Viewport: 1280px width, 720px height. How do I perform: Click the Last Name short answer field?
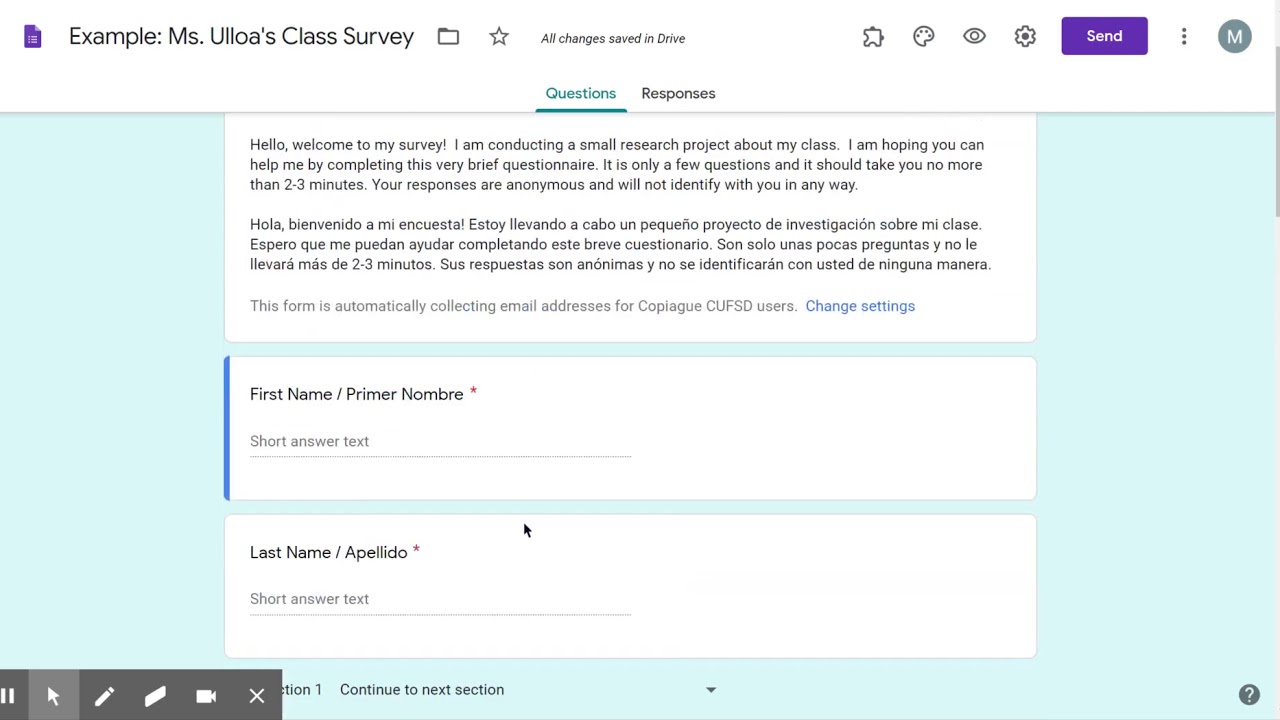tap(440, 599)
